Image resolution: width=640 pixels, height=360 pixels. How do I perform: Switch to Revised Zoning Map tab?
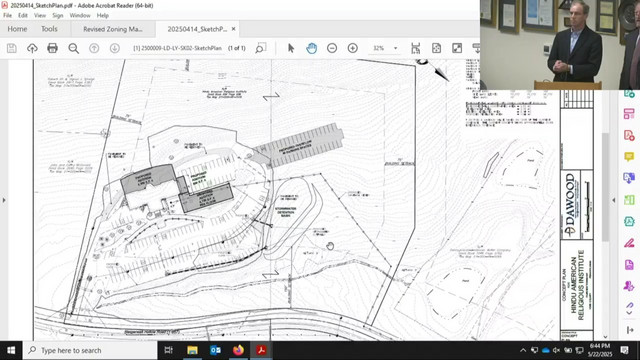pyautogui.click(x=113, y=29)
